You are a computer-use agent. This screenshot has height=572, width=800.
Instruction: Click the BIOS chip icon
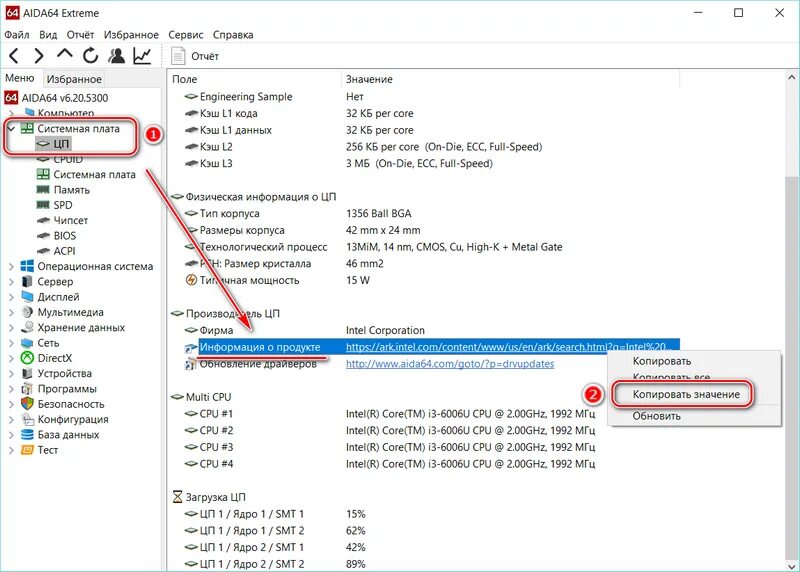click(x=43, y=236)
